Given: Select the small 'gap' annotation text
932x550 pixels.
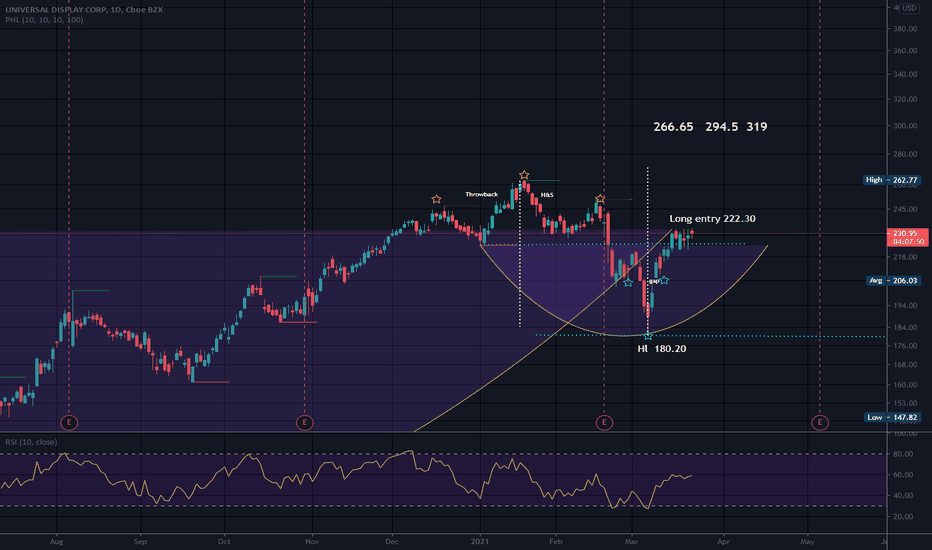Looking at the screenshot, I should 654,281.
